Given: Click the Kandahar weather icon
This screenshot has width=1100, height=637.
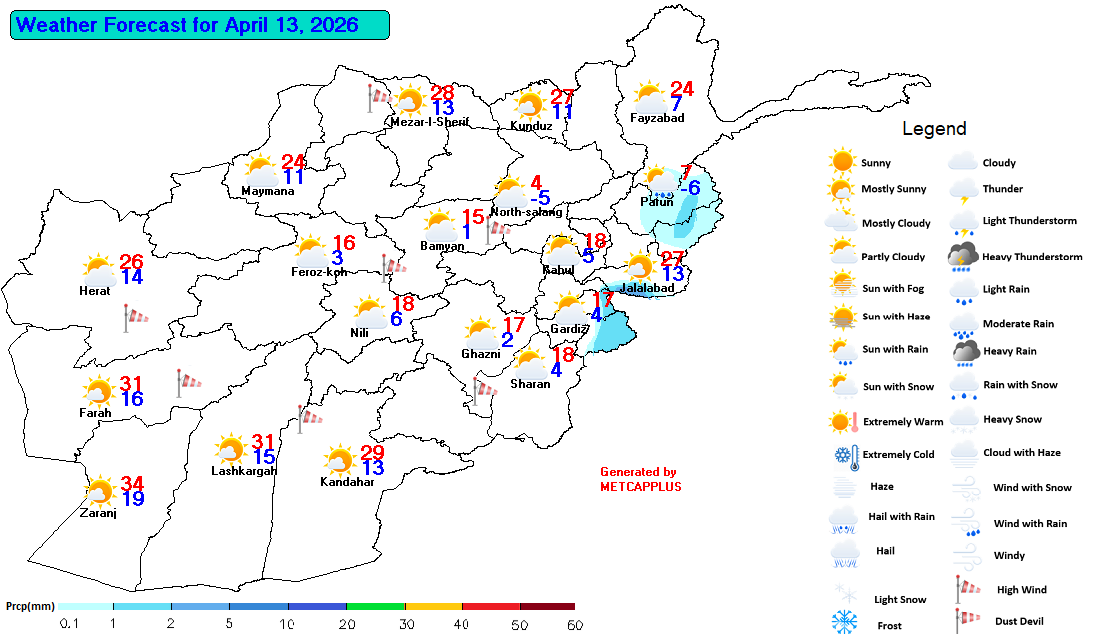Looking at the screenshot, I should click(x=340, y=461).
